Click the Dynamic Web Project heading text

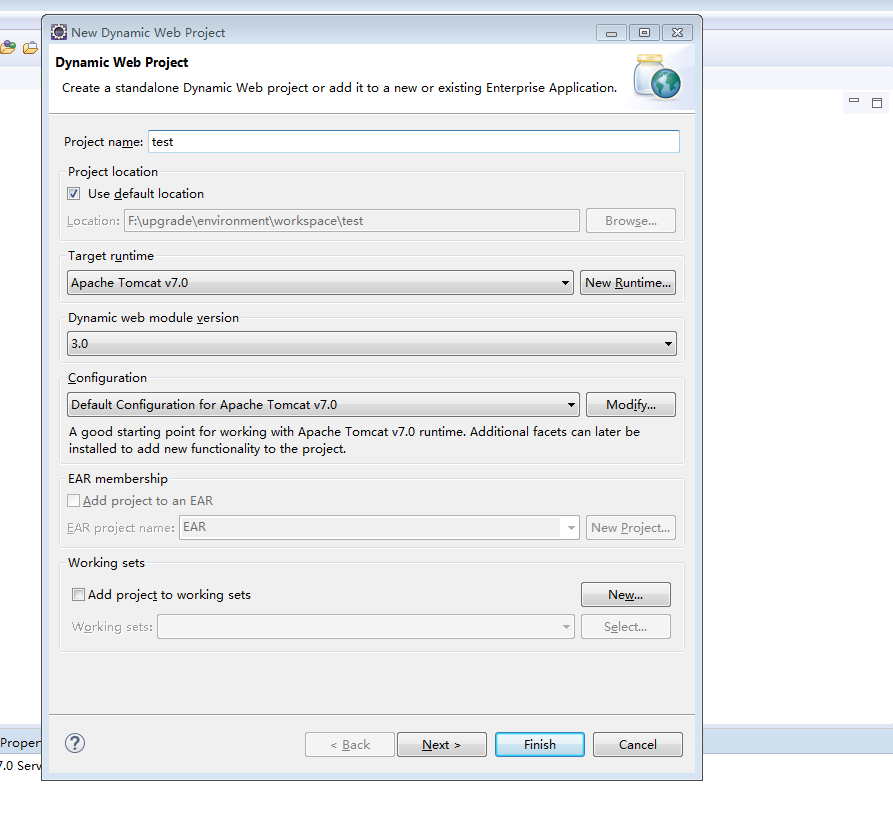(x=121, y=62)
